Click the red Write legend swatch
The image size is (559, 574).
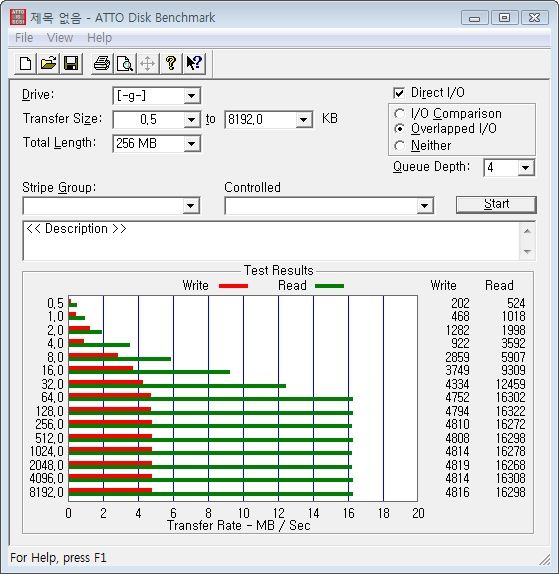click(x=233, y=286)
